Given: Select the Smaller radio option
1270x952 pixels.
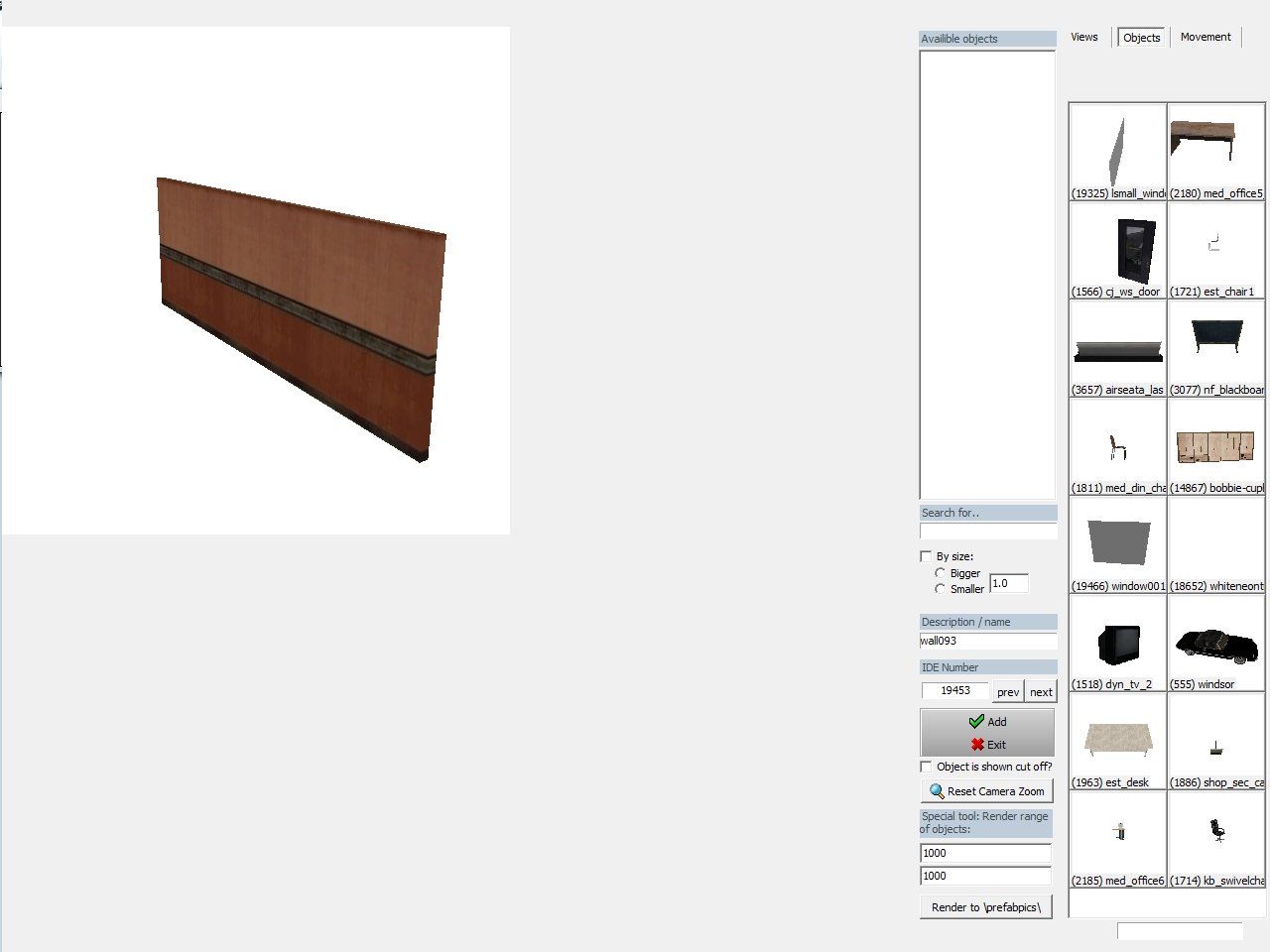Looking at the screenshot, I should [x=941, y=589].
